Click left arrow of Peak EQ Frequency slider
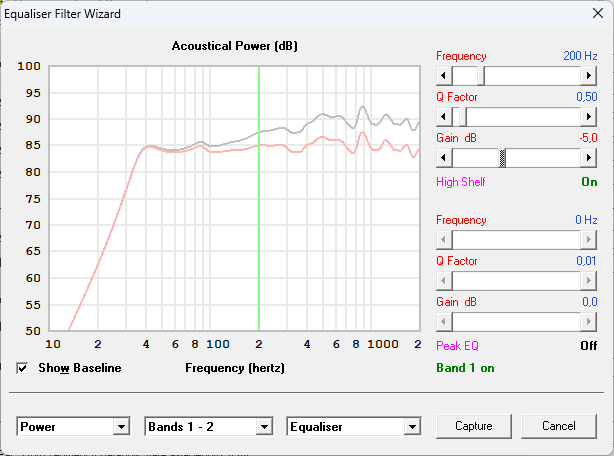The height and width of the screenshot is (456, 614). pyautogui.click(x=444, y=240)
